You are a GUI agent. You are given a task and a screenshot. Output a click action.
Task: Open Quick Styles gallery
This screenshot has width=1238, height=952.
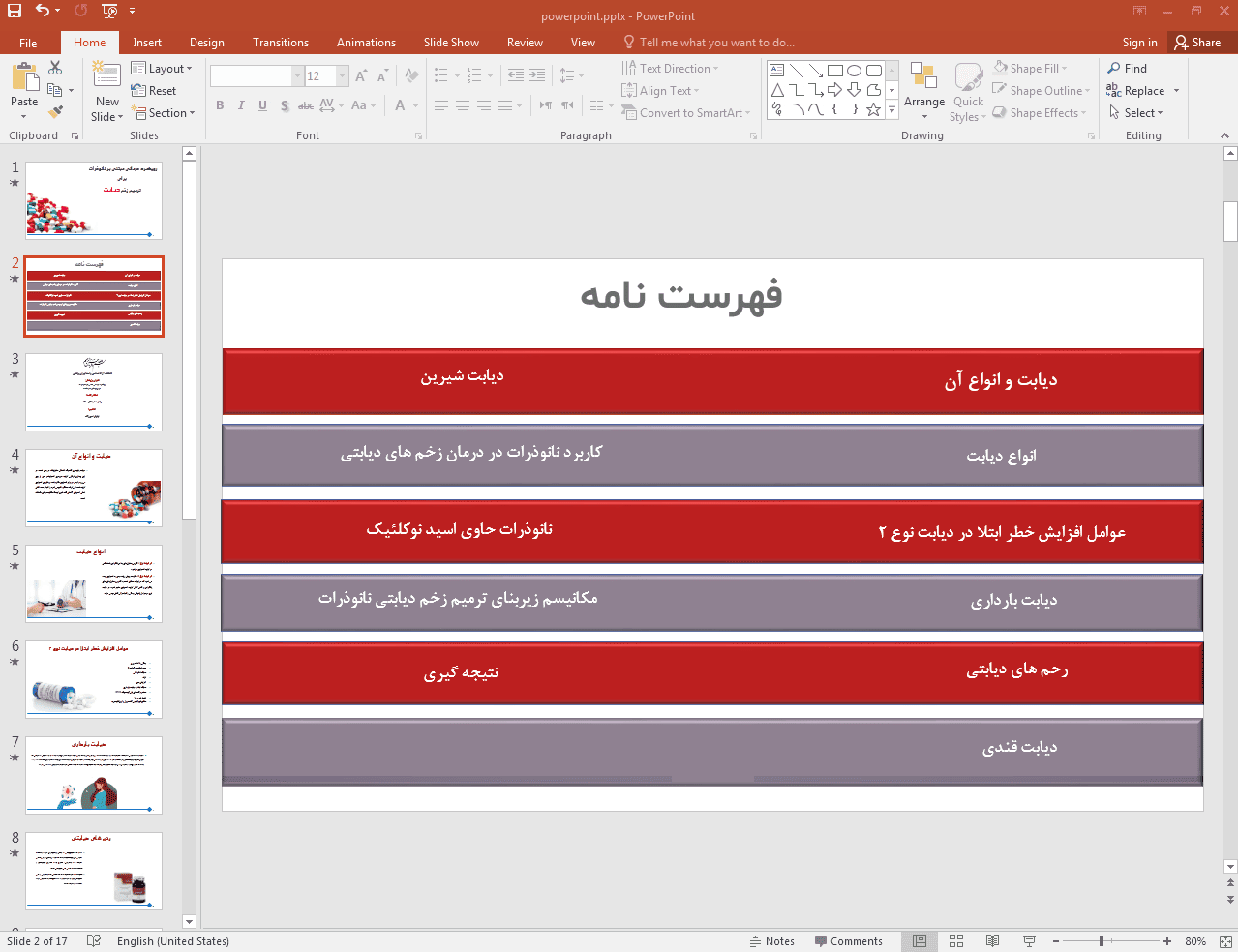[968, 92]
